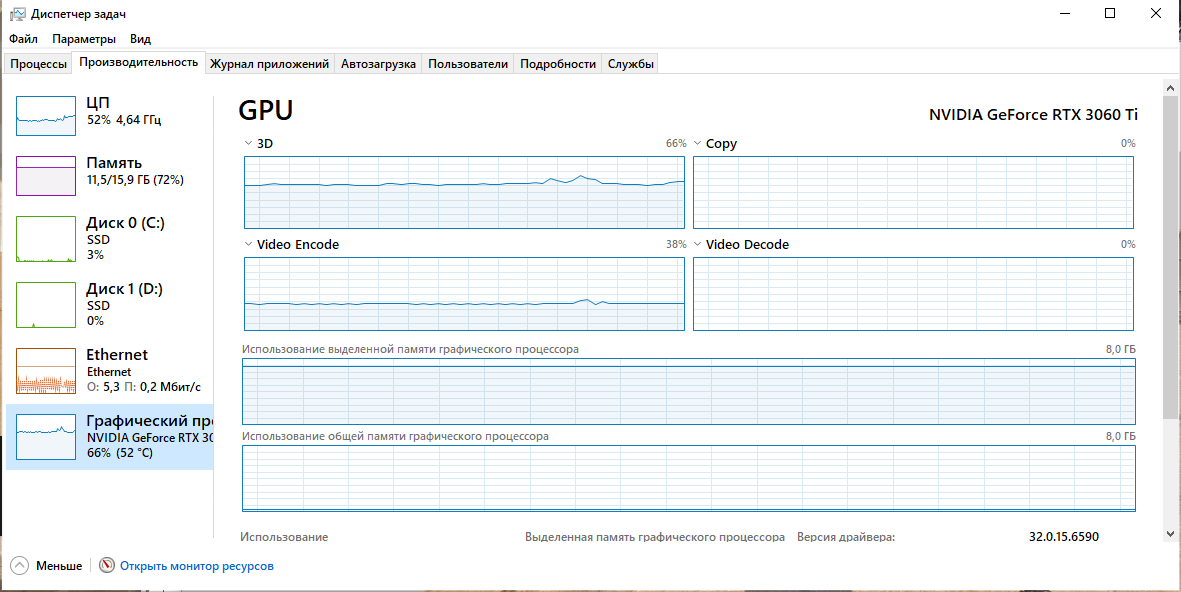Switch to the Службы tab

click(x=630, y=64)
